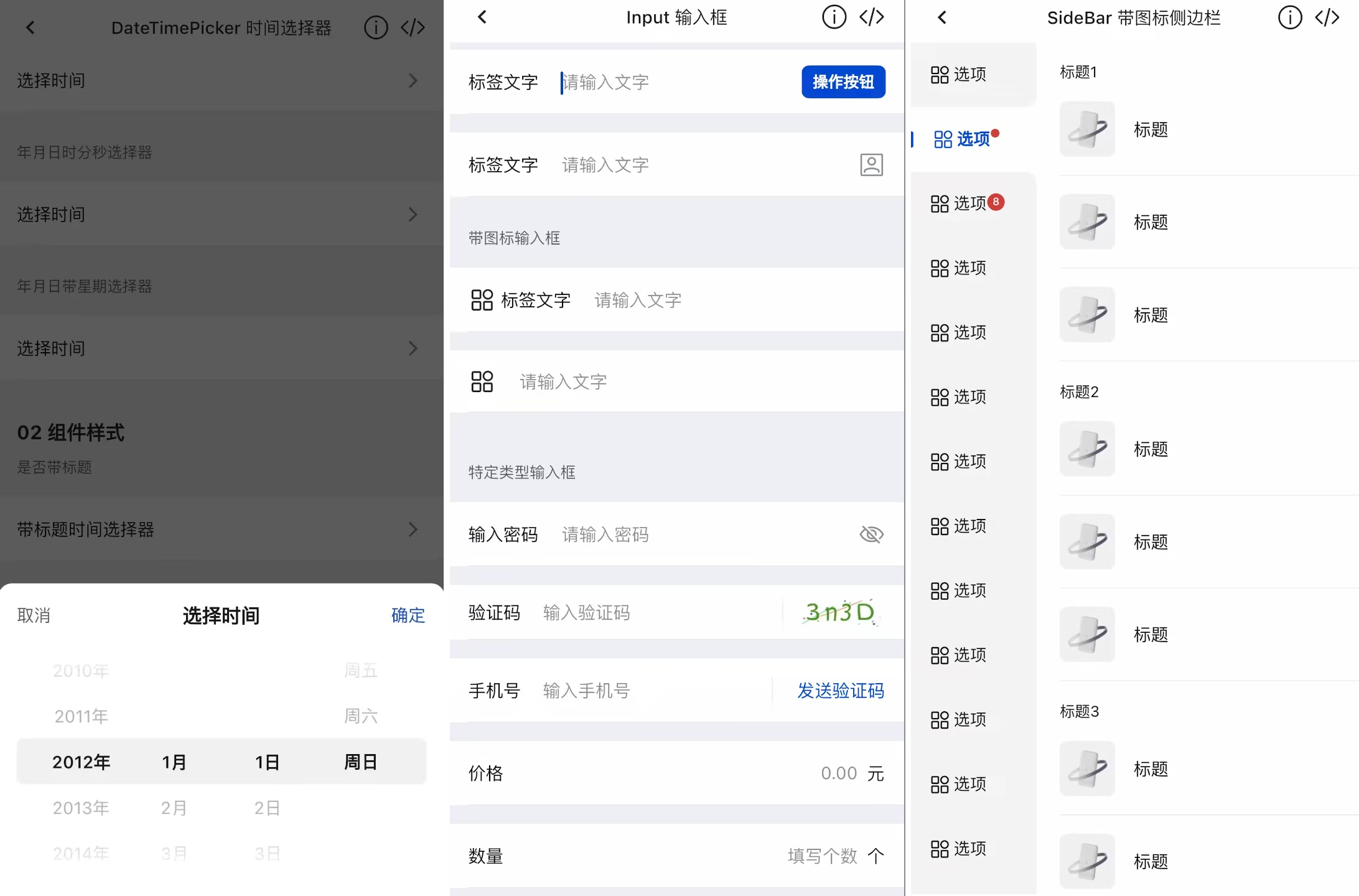Click the first 标题 thumbnail under 标题1

[x=1087, y=129]
